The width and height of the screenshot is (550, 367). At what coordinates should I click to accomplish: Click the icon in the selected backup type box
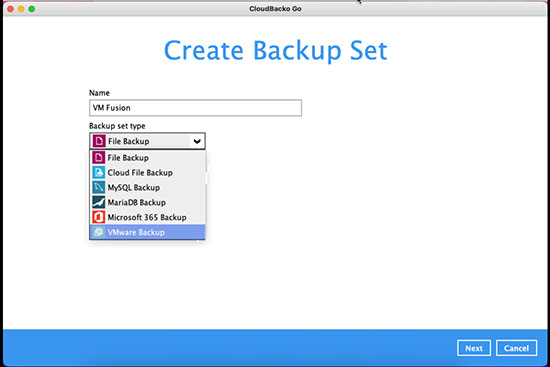(99, 141)
